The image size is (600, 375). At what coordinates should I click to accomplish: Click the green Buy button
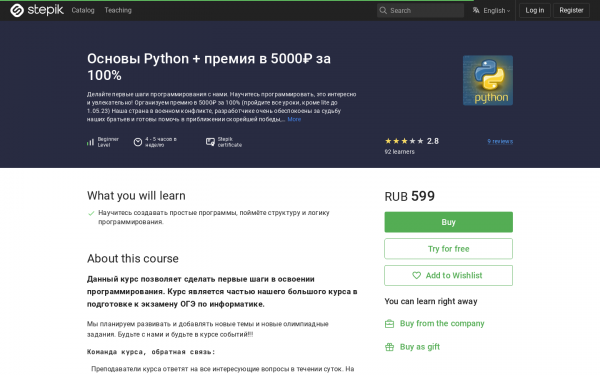pyautogui.click(x=448, y=222)
